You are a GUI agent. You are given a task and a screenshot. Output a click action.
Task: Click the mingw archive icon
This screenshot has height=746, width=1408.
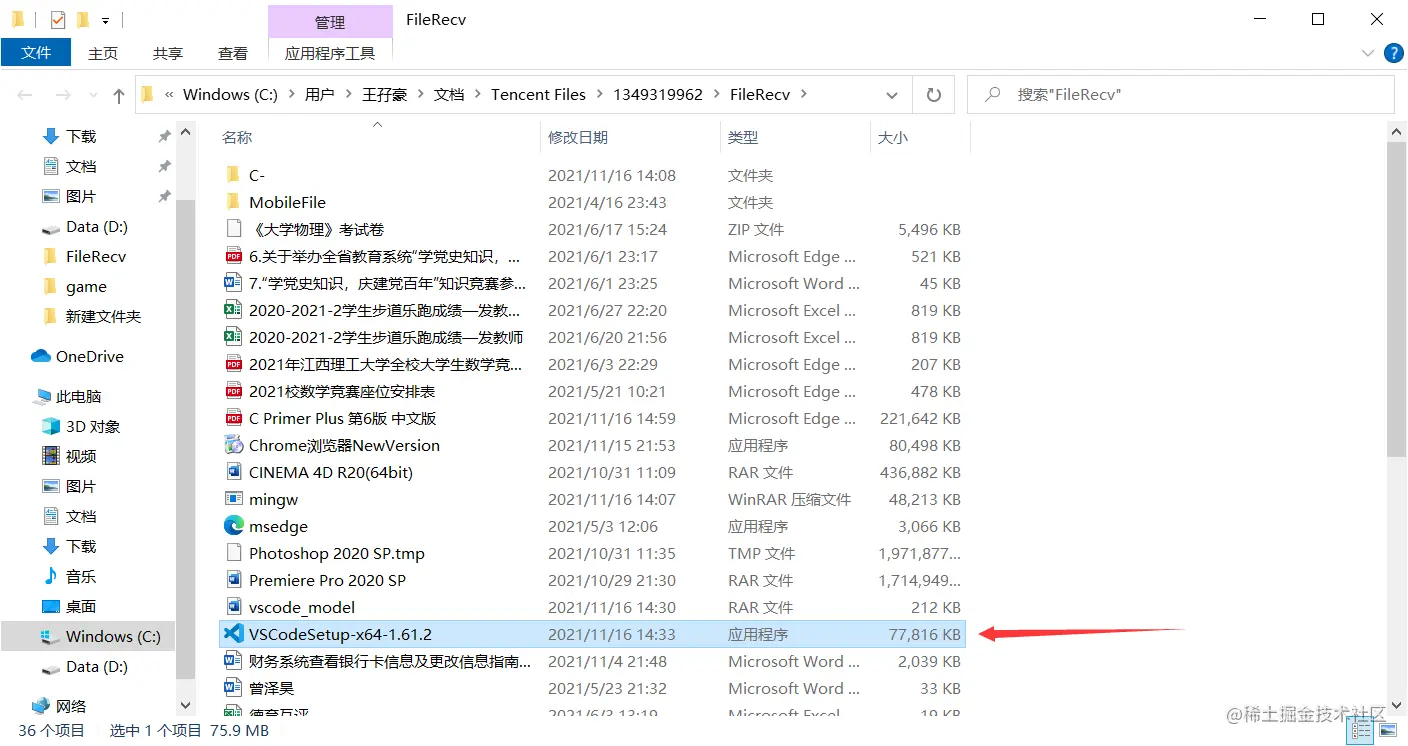pyautogui.click(x=233, y=499)
